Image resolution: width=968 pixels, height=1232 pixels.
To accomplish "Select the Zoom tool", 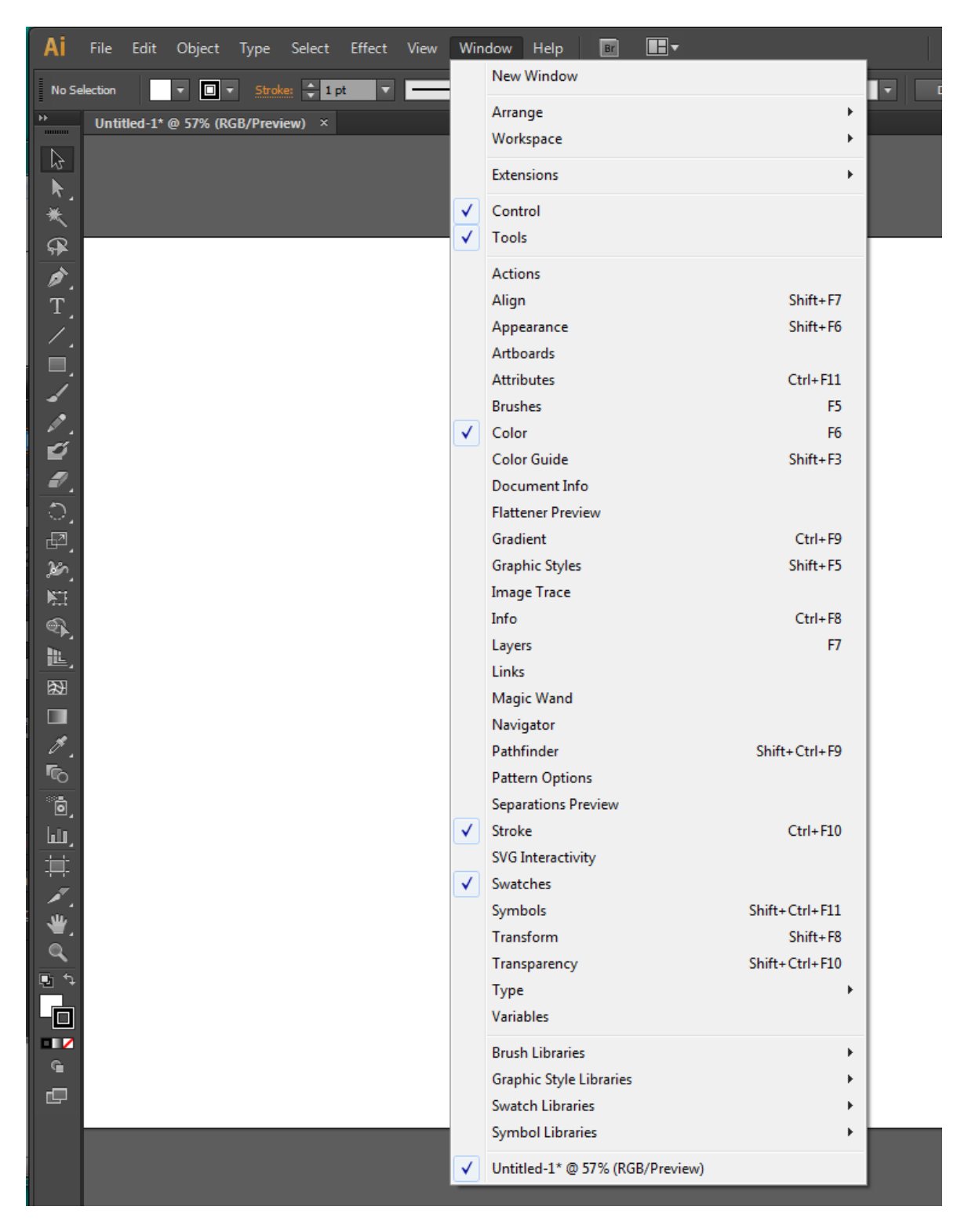I will click(57, 953).
